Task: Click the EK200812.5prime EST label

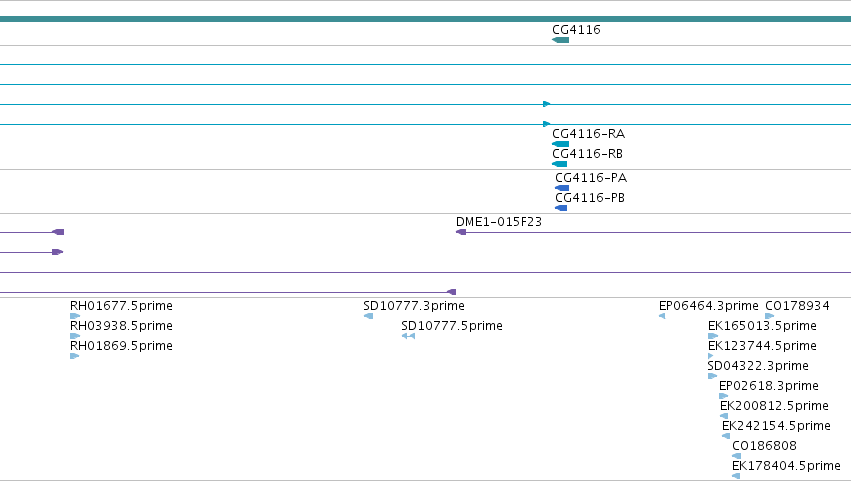Action: [x=774, y=406]
